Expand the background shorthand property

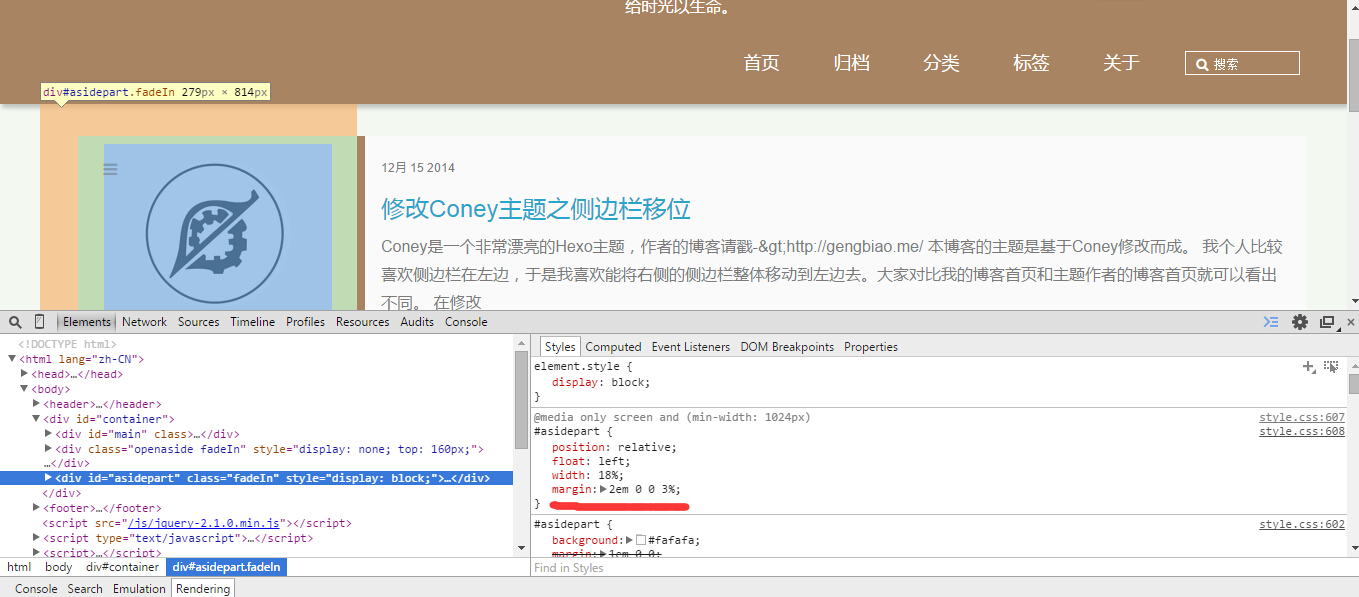click(630, 540)
